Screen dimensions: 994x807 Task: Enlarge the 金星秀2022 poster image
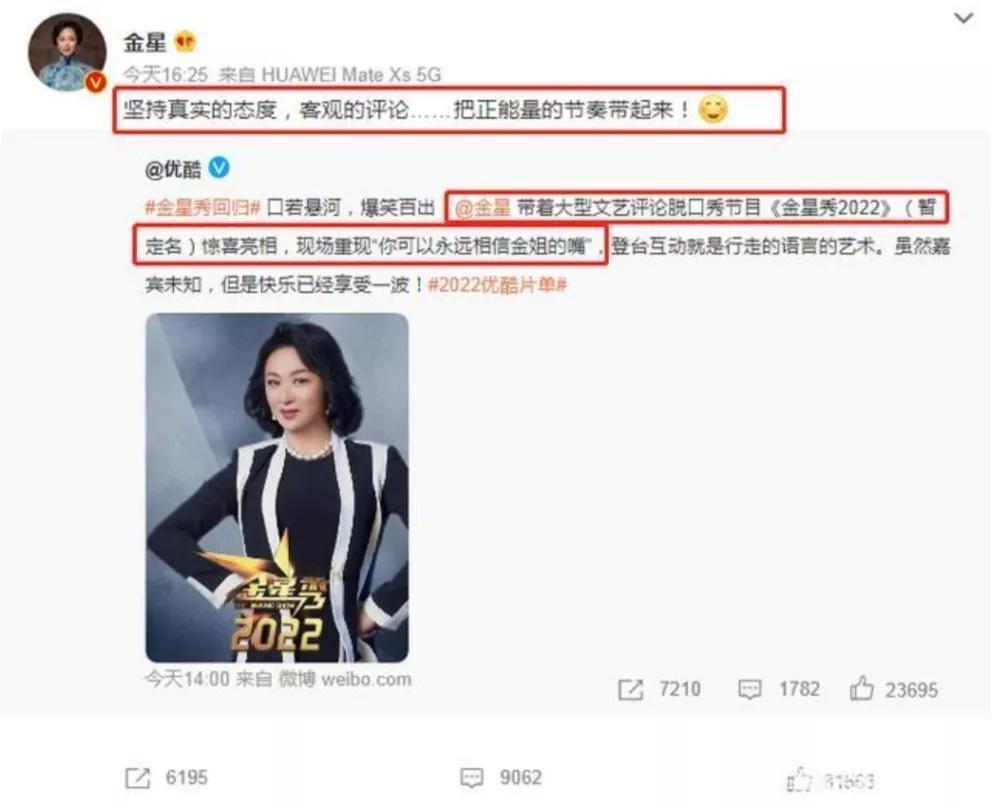pos(277,487)
